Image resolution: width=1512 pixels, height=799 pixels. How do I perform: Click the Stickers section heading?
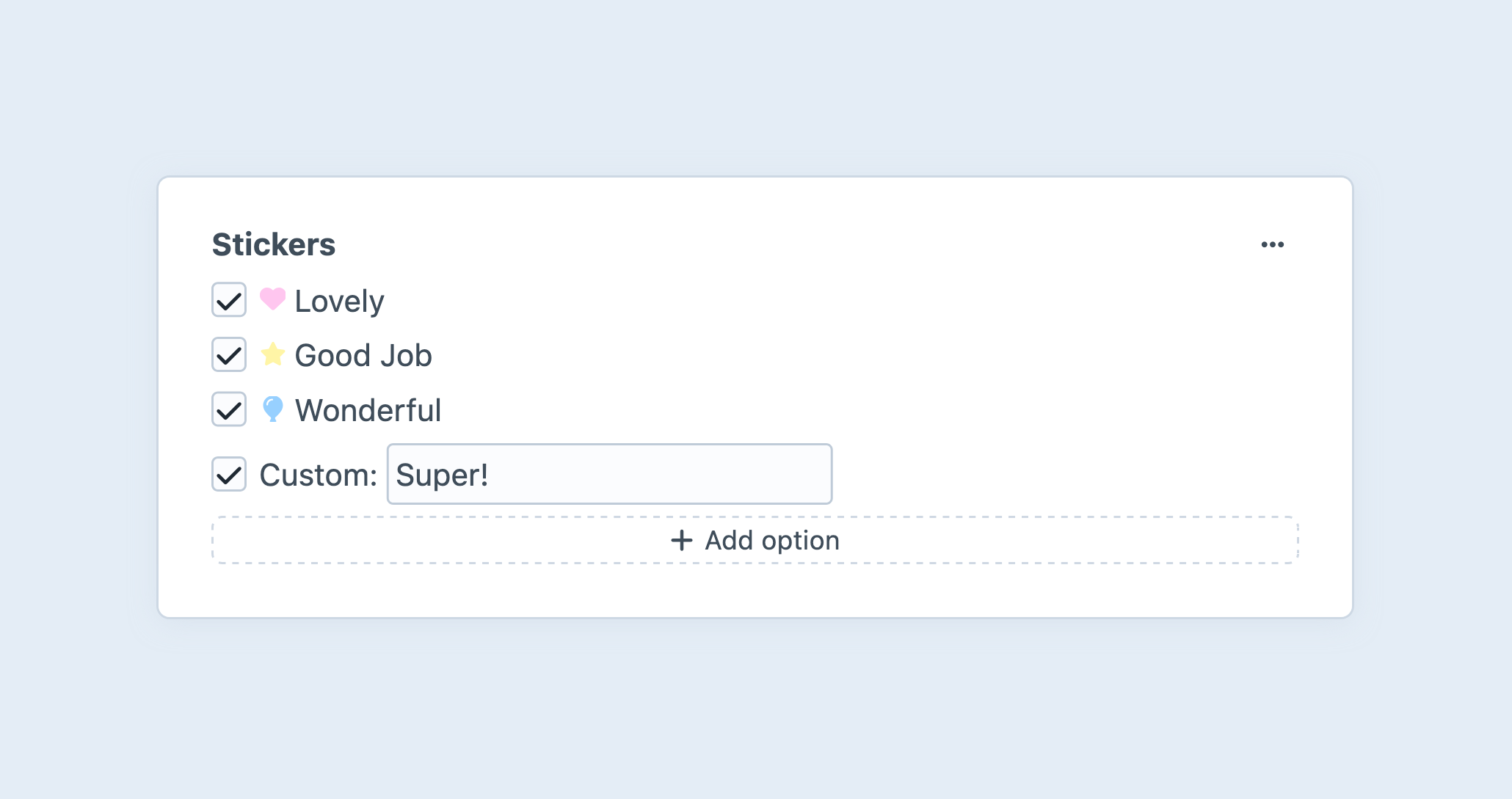274,244
